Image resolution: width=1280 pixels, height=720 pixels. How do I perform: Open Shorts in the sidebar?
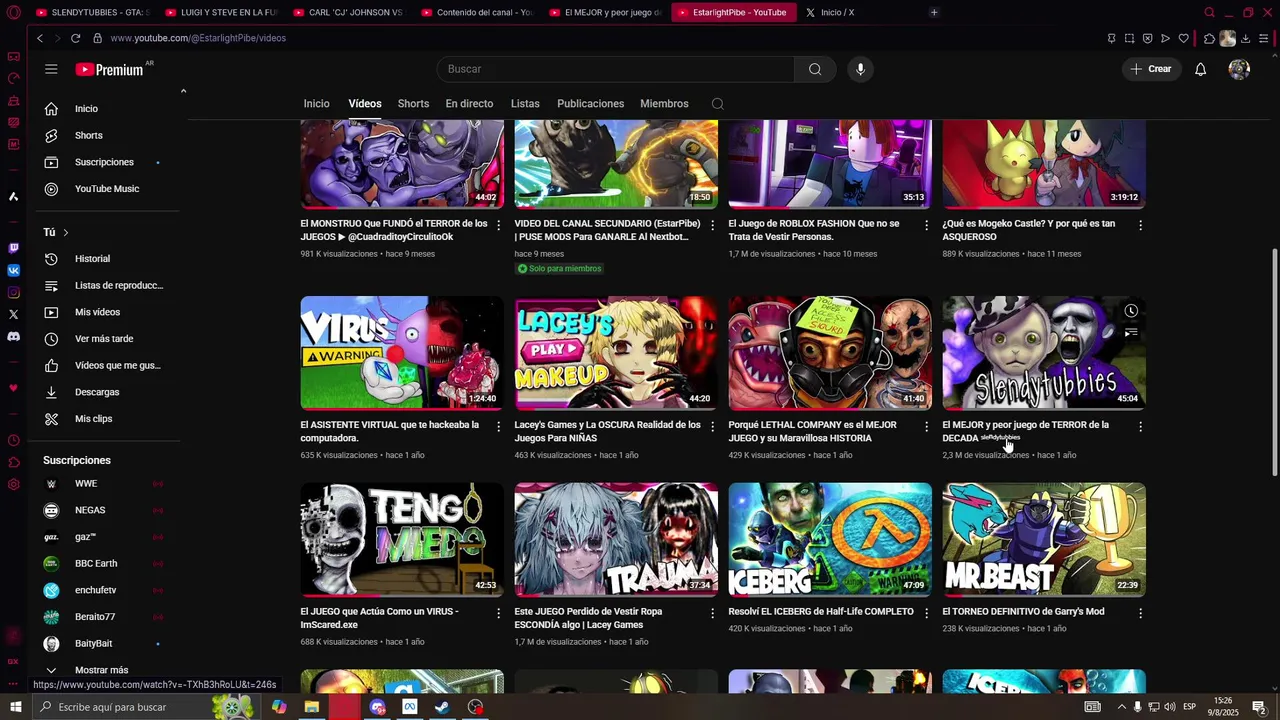[x=110, y=135]
